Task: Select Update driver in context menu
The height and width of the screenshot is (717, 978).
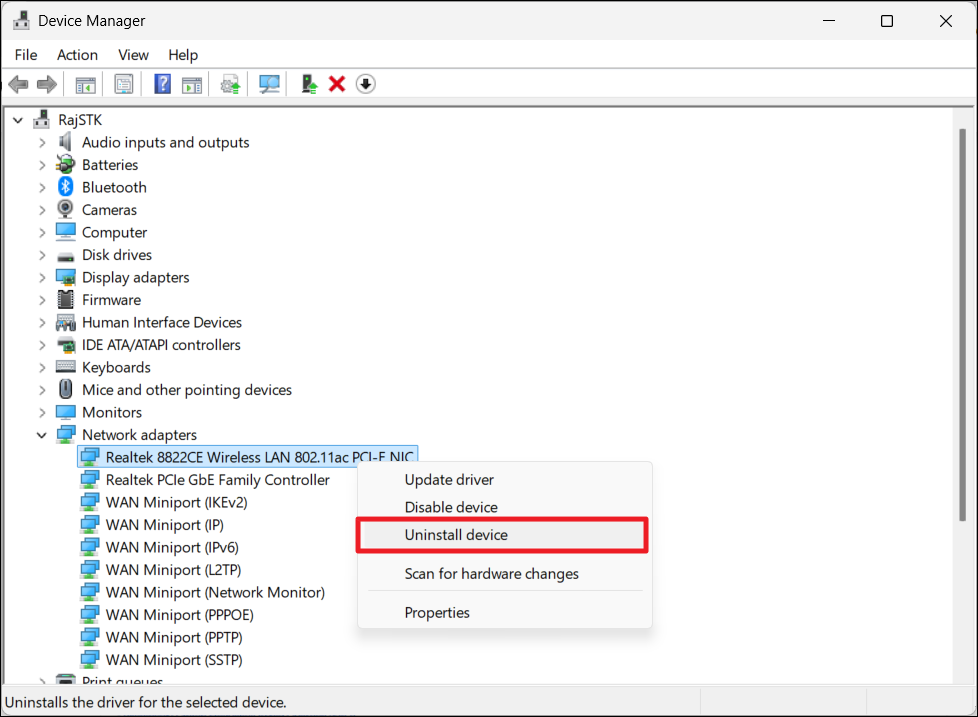Action: pyautogui.click(x=449, y=480)
